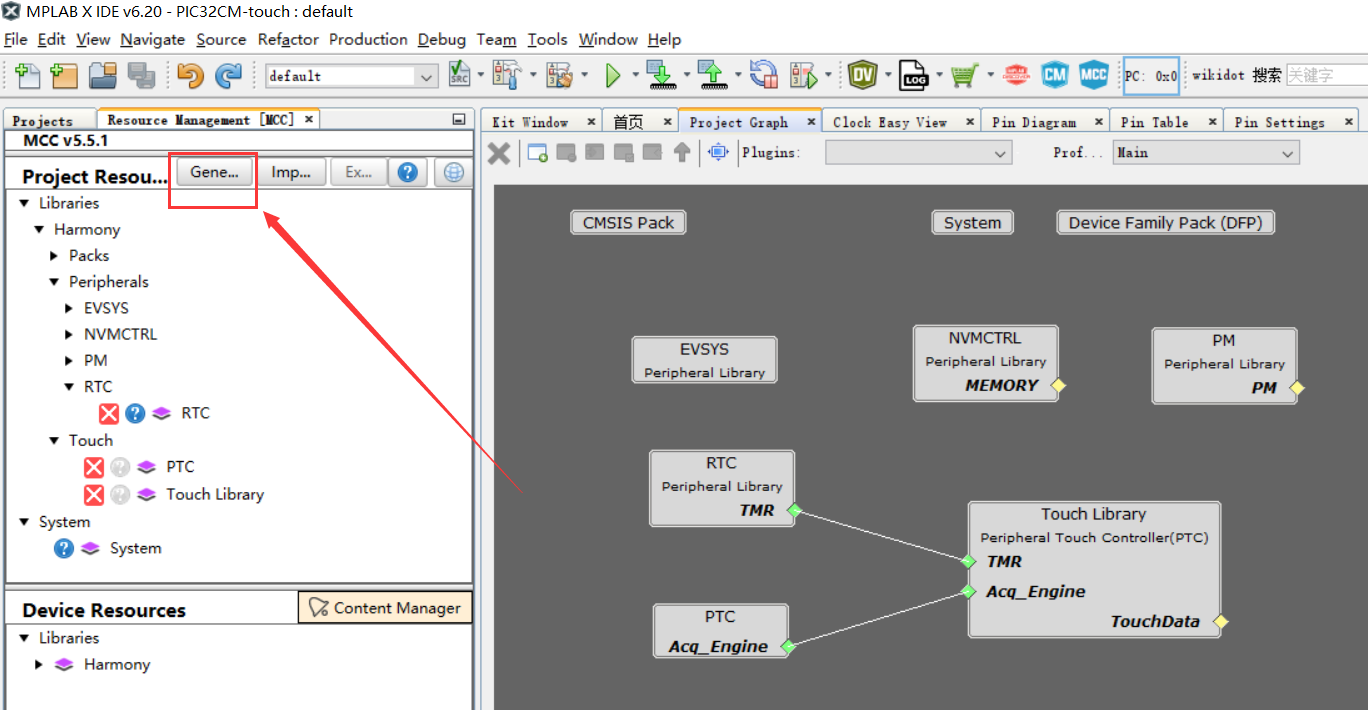
Task: Click the blue help icon beside Ex...
Action: 407,172
